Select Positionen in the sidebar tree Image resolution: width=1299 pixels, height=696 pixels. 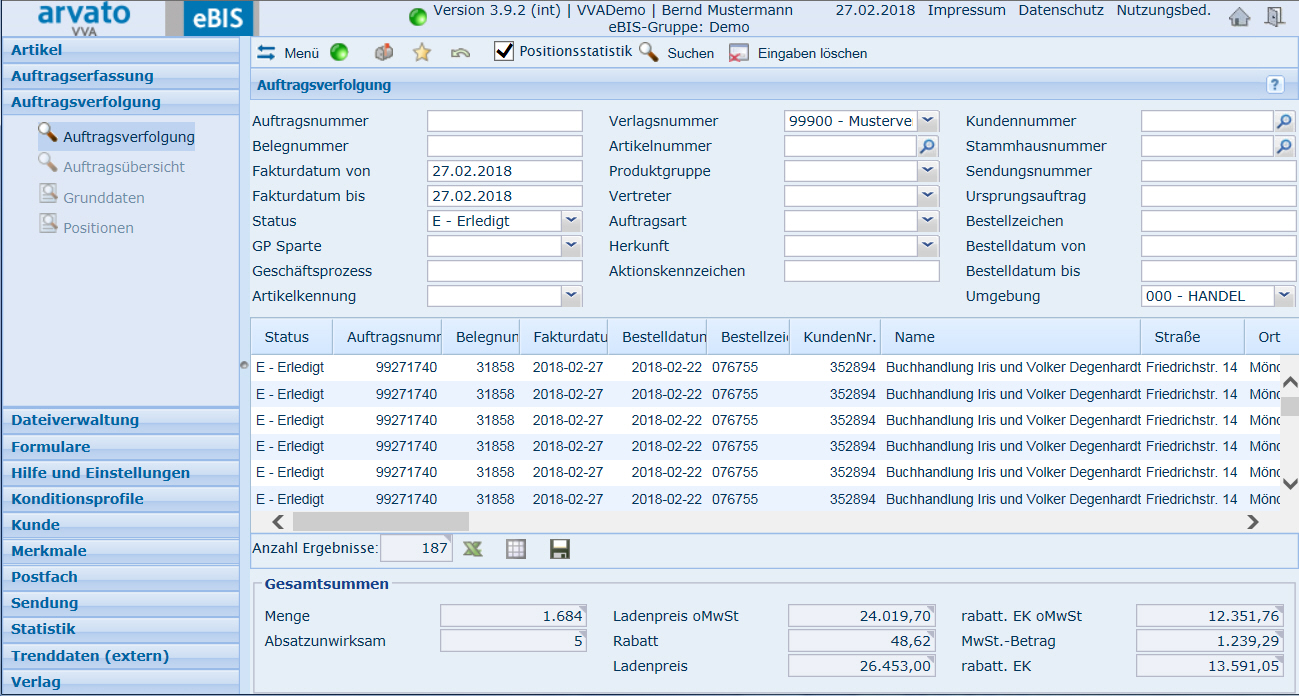click(98, 228)
